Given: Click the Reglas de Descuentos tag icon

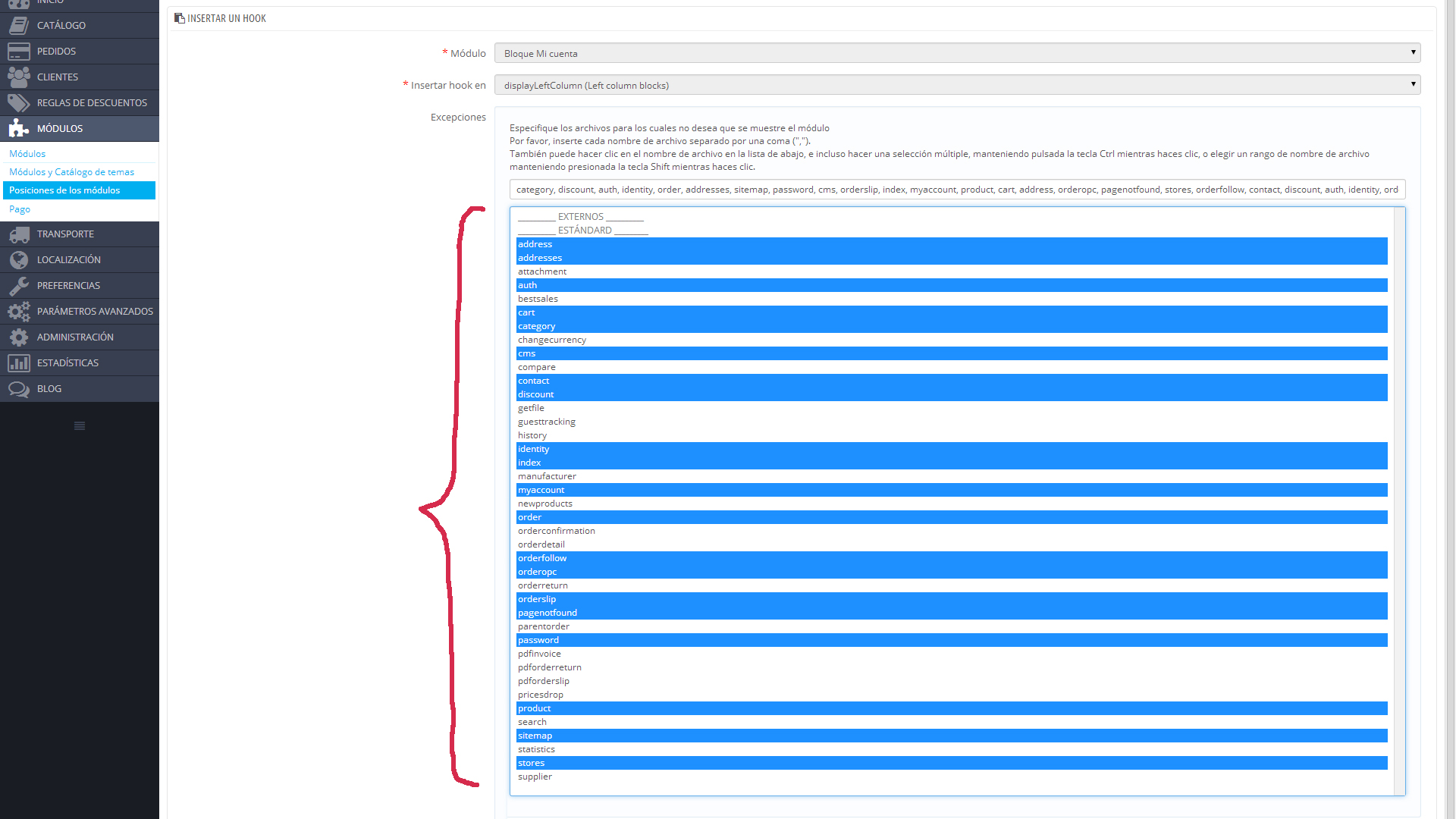Looking at the screenshot, I should [18, 103].
